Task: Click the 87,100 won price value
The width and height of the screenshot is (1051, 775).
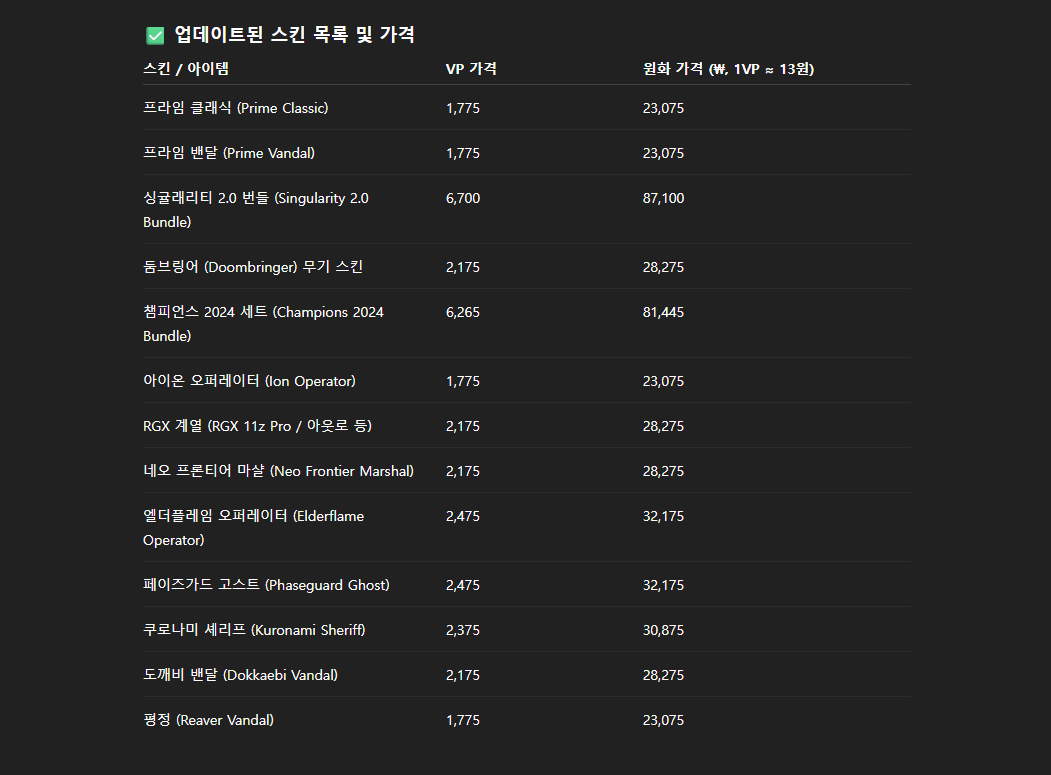Action: tap(663, 198)
